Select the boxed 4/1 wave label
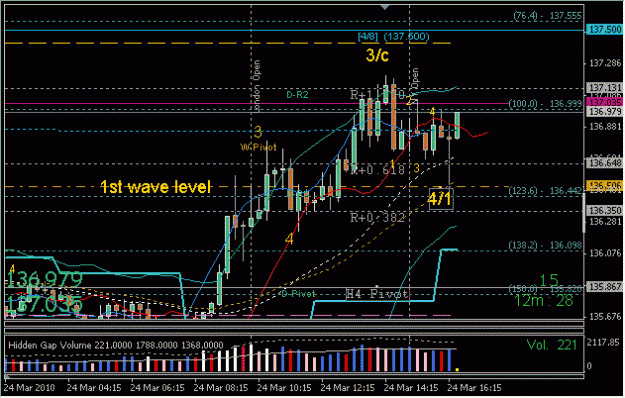Screen dimensions: 625x398 pyautogui.click(x=440, y=198)
